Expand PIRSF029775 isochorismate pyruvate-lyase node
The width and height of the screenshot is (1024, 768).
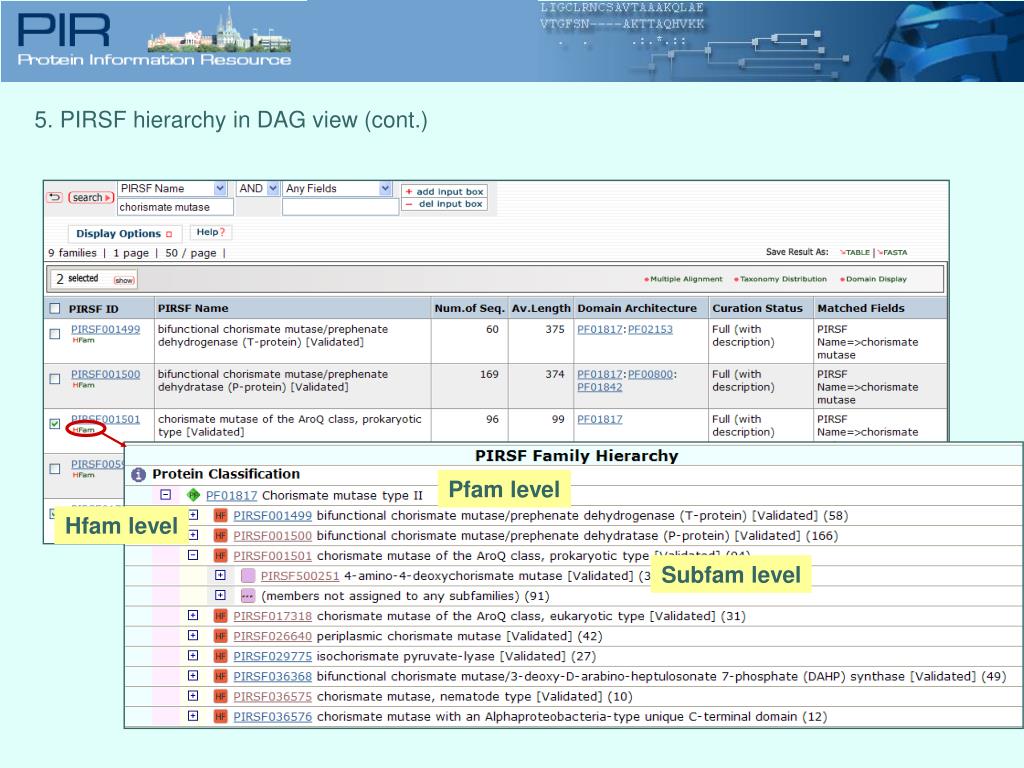click(x=193, y=656)
